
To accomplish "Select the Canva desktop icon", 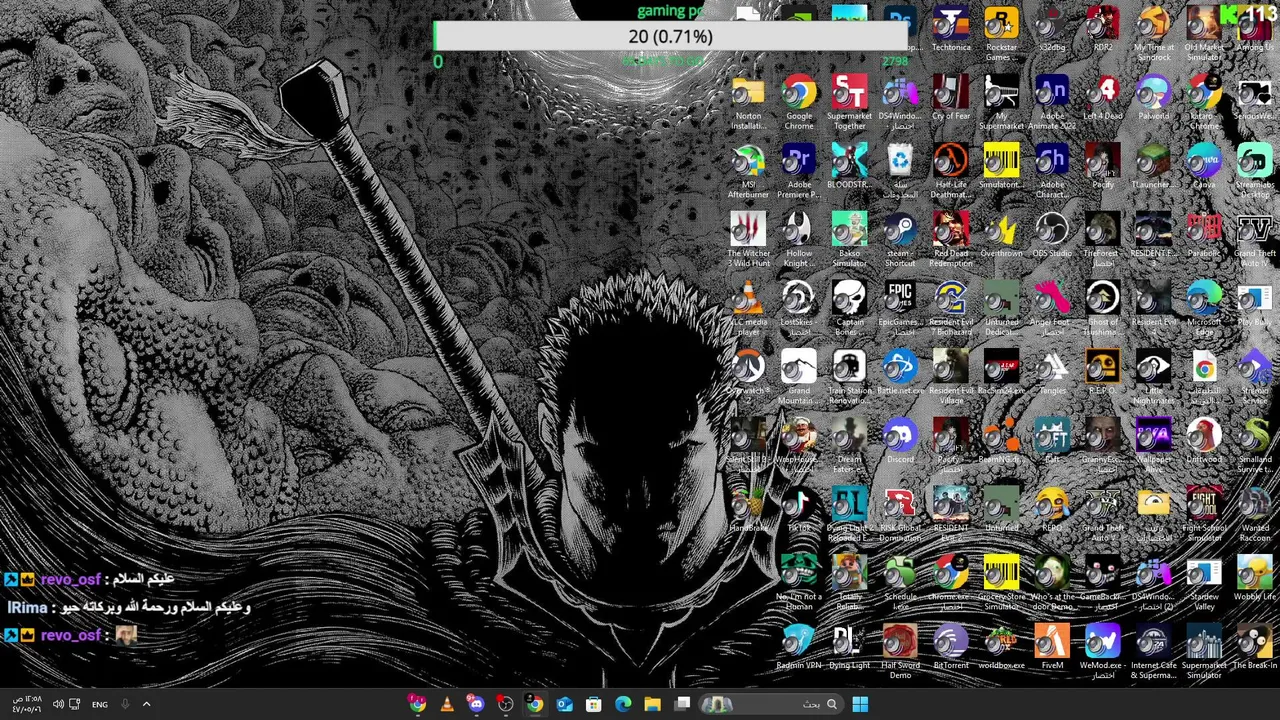I will 1204,167.
